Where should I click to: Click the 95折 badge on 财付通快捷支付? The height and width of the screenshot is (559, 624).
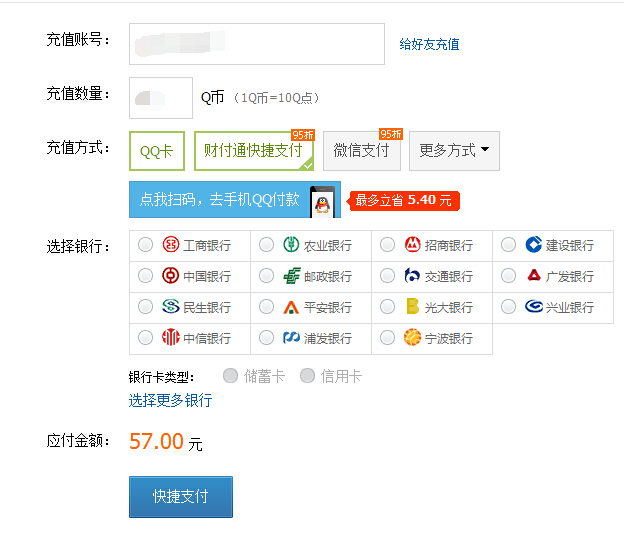pyautogui.click(x=303, y=135)
